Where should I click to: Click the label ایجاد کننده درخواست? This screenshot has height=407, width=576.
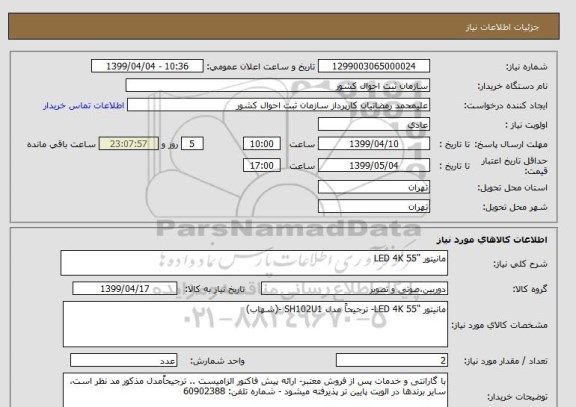(x=506, y=106)
